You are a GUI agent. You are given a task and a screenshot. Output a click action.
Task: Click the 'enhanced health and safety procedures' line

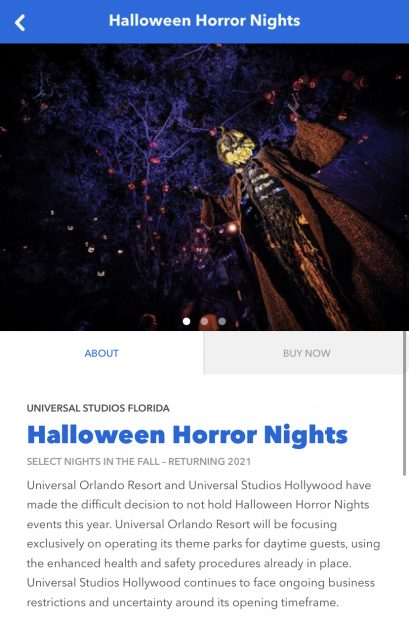189,563
